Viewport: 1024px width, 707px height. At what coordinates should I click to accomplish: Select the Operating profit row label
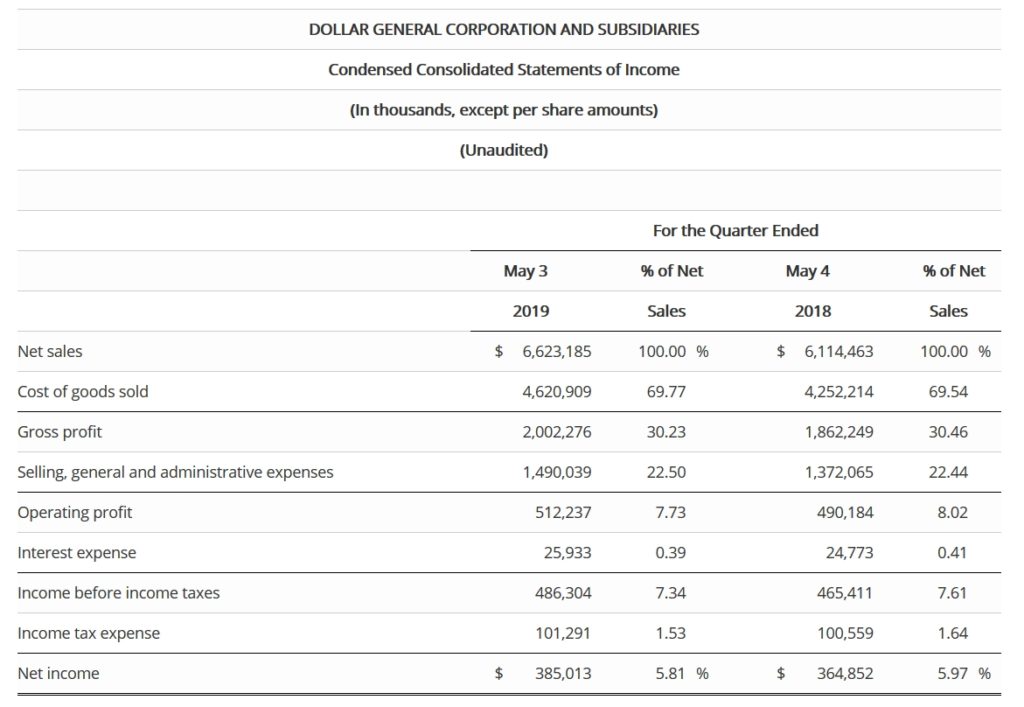(x=75, y=512)
